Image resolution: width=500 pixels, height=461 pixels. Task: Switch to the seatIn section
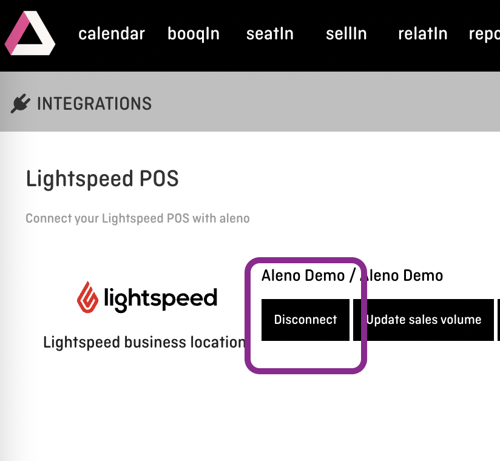click(x=270, y=34)
